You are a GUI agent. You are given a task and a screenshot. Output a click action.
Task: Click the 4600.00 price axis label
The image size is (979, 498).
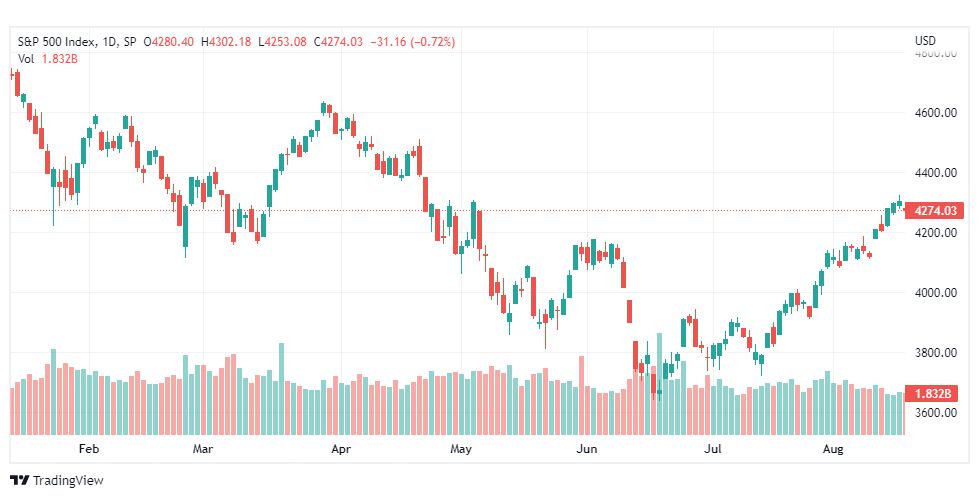[x=935, y=113]
